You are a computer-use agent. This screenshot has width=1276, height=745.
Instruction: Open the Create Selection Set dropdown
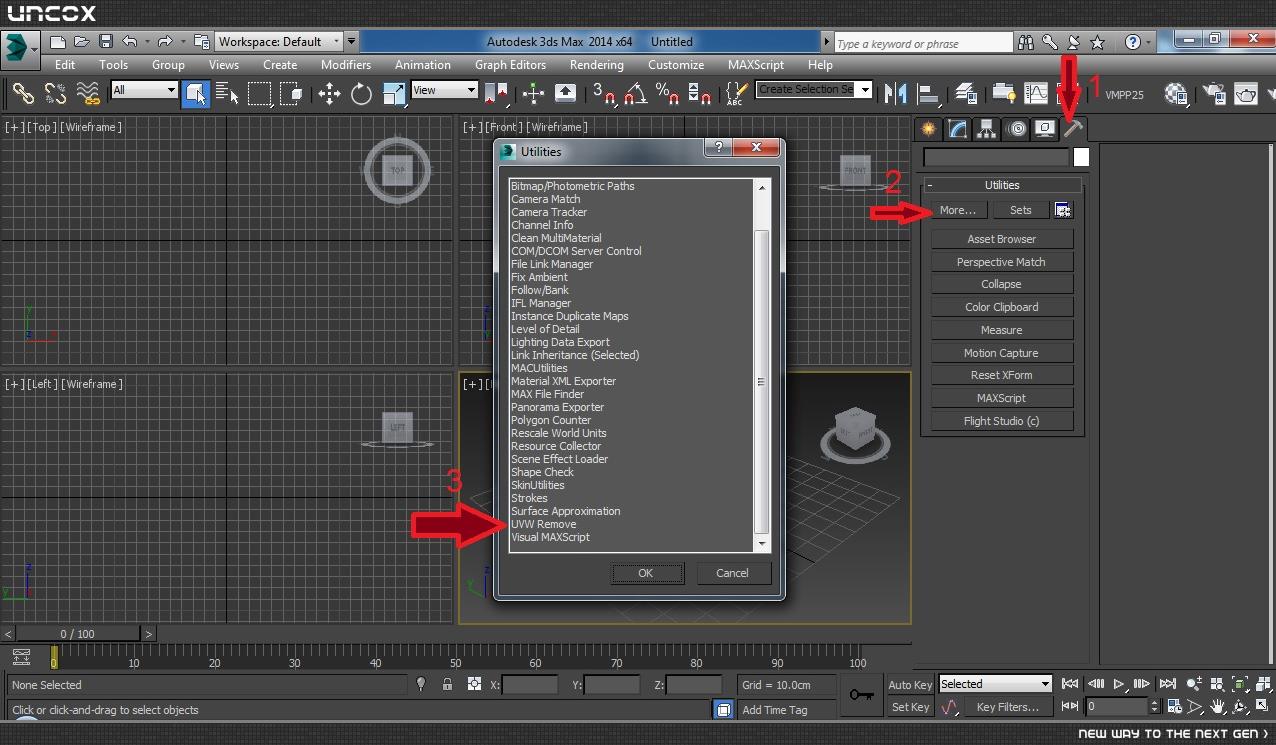[x=814, y=89]
